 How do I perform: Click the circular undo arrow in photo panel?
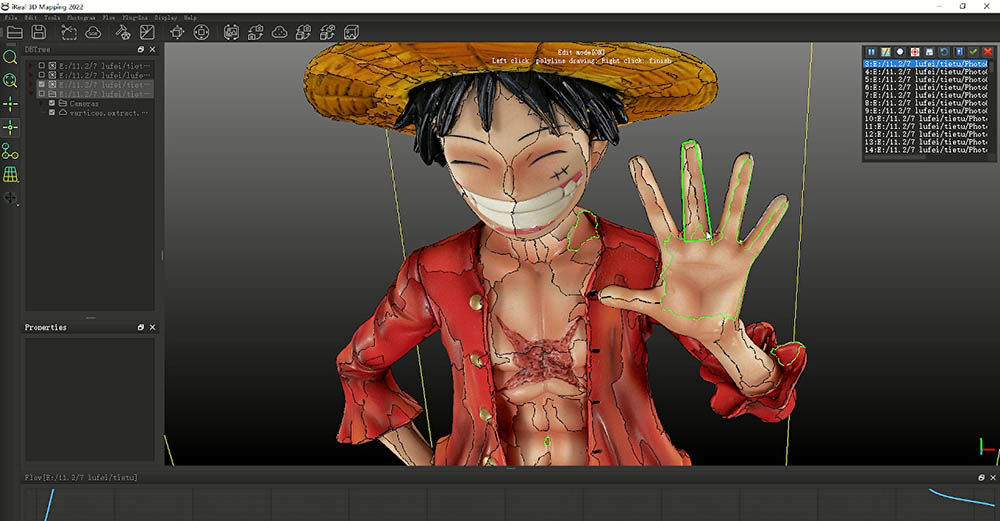point(944,52)
